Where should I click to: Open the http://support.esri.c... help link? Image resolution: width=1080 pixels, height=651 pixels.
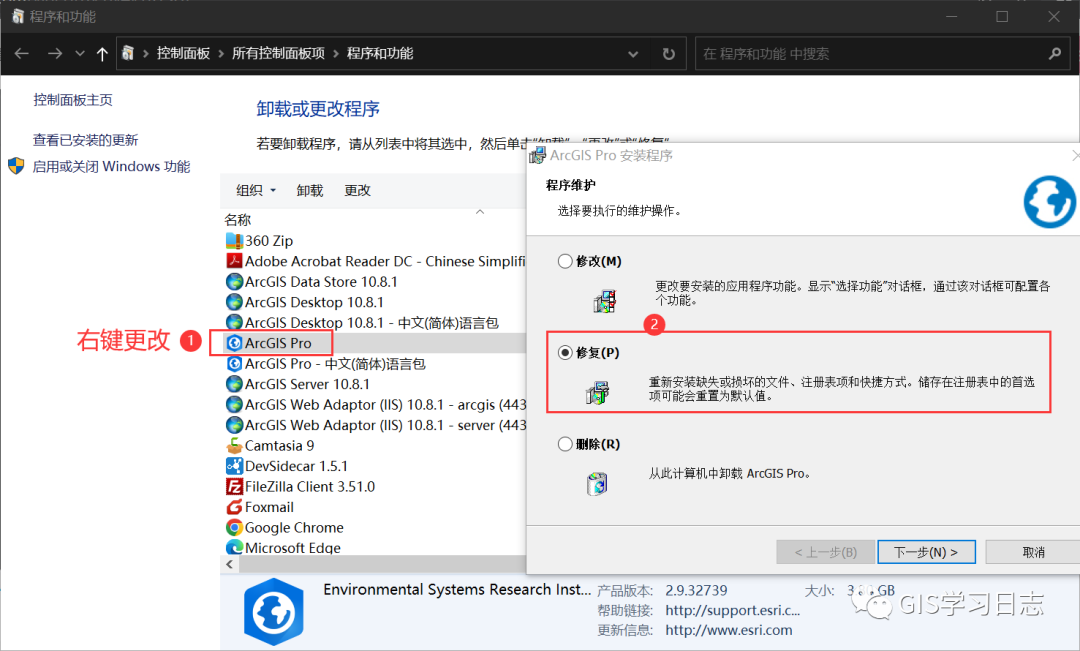(733, 610)
